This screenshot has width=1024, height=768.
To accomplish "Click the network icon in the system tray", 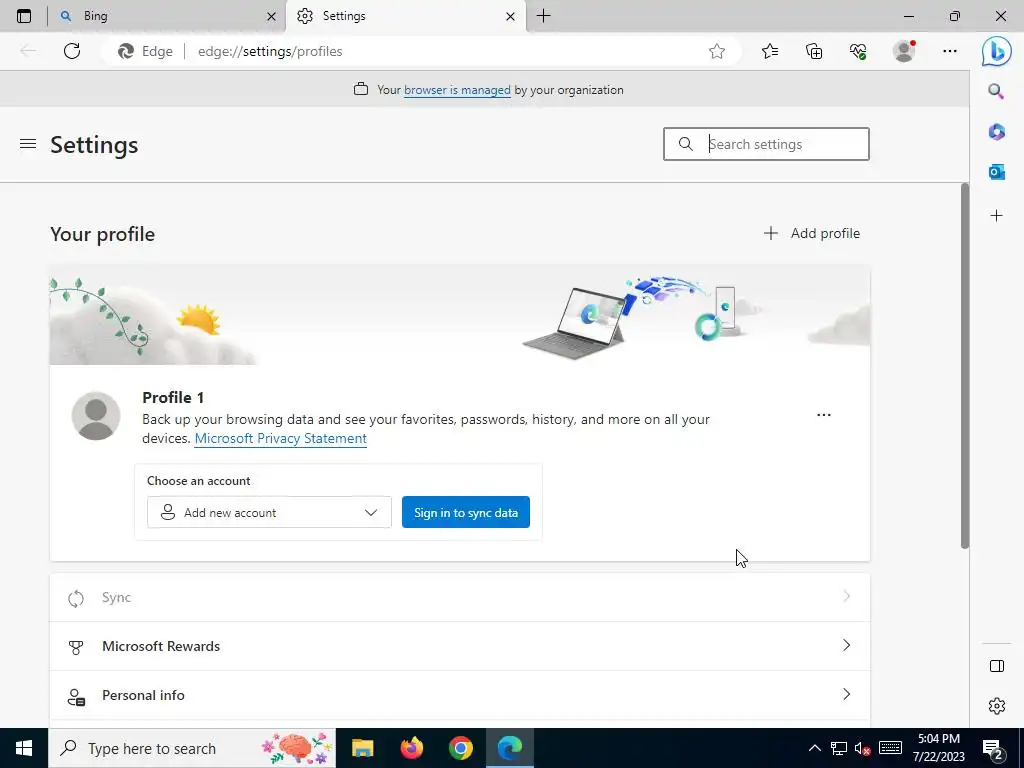I will tap(839, 748).
